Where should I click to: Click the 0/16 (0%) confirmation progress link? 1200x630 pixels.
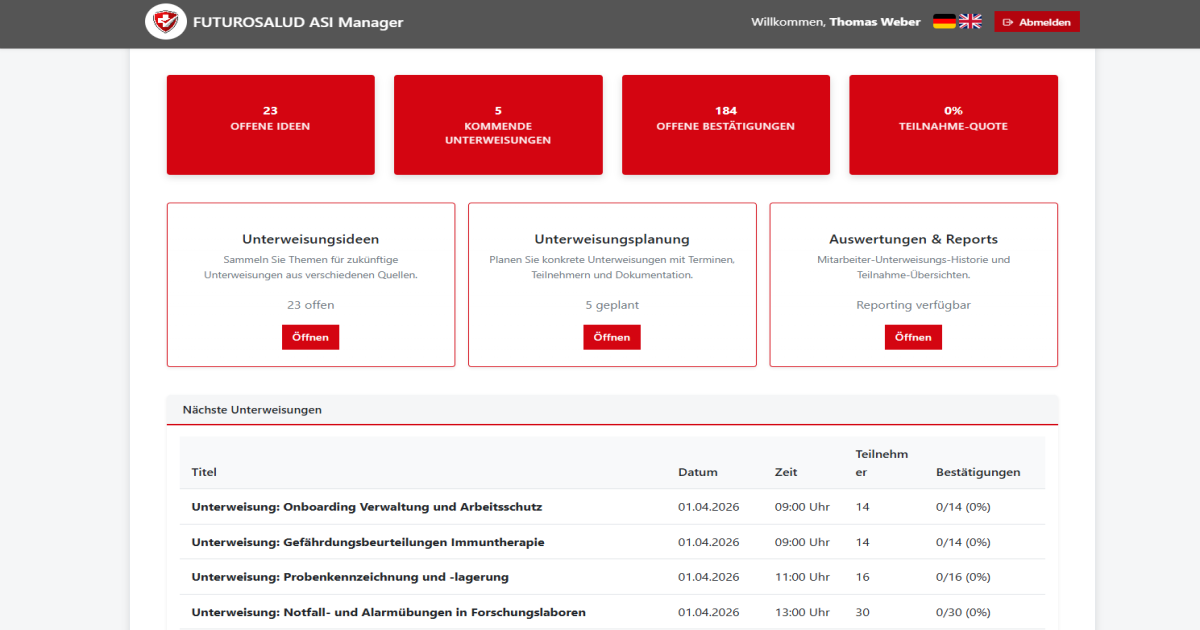click(x=961, y=576)
